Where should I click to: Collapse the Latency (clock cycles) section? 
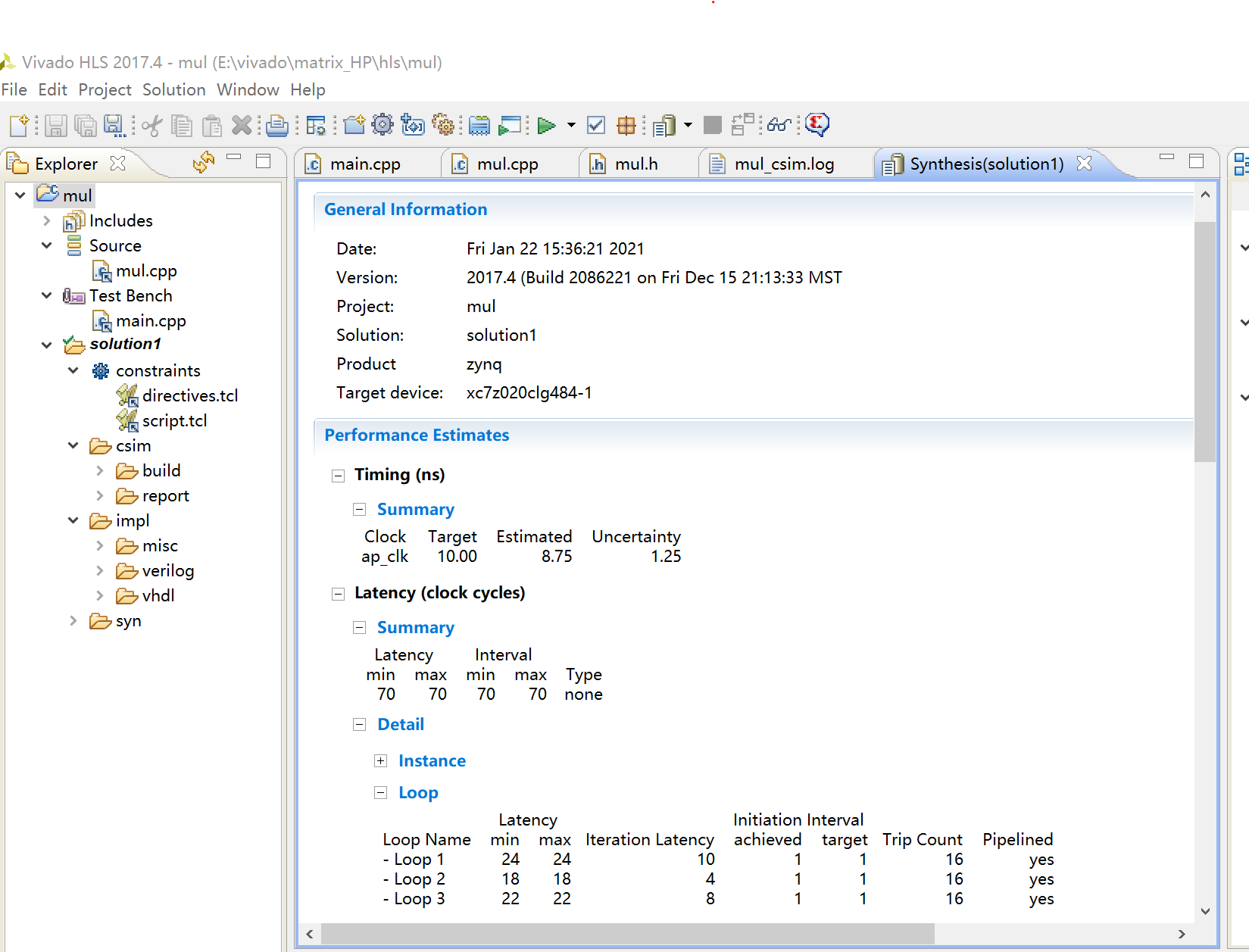(338, 594)
